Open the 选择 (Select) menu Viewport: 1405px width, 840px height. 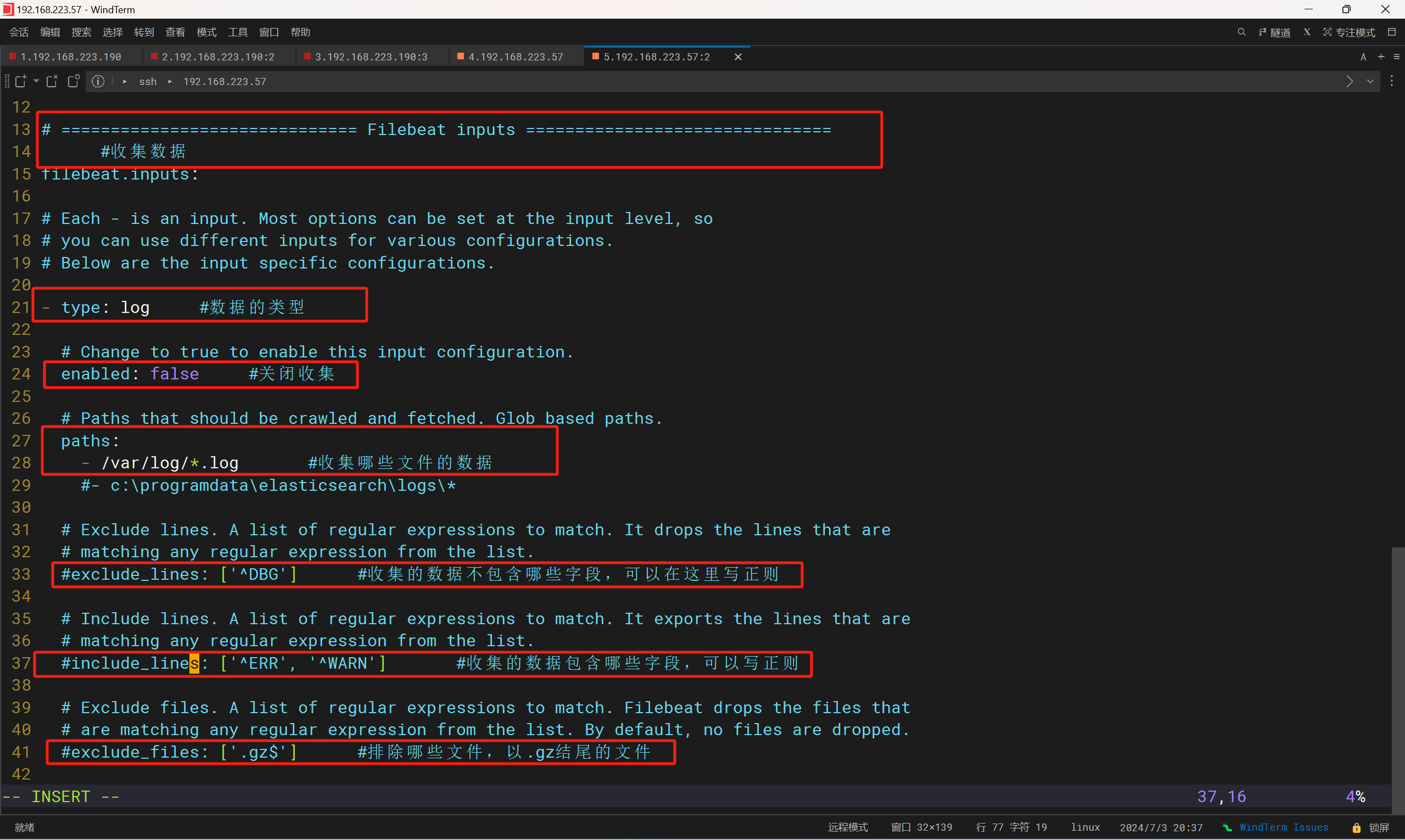tap(113, 32)
